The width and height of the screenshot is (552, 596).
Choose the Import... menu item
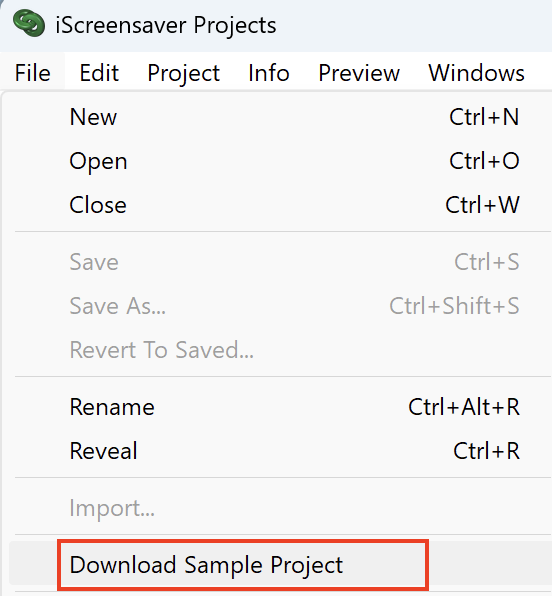point(280,508)
